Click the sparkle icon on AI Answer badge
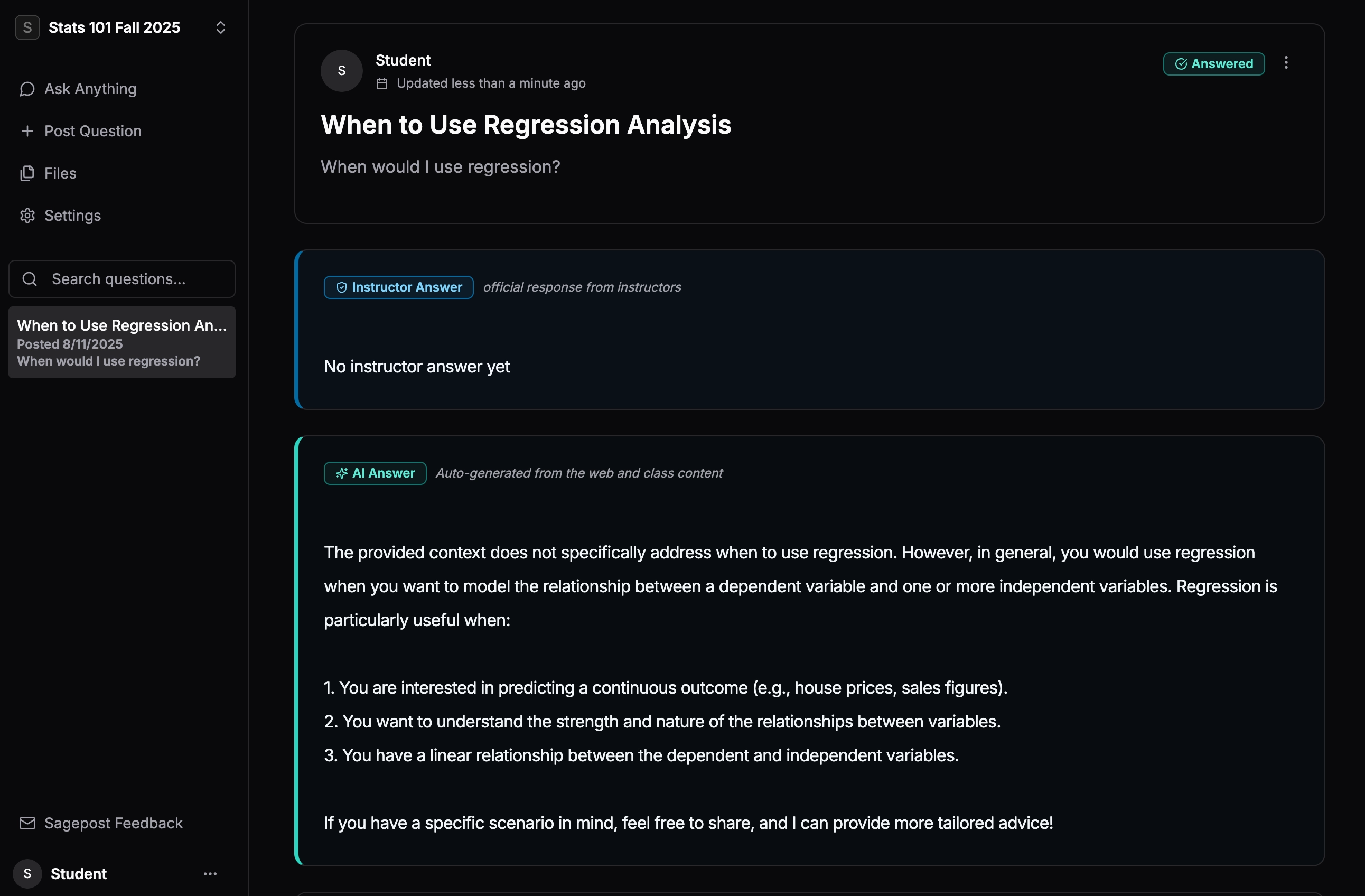Image resolution: width=1365 pixels, height=896 pixels. click(x=342, y=473)
